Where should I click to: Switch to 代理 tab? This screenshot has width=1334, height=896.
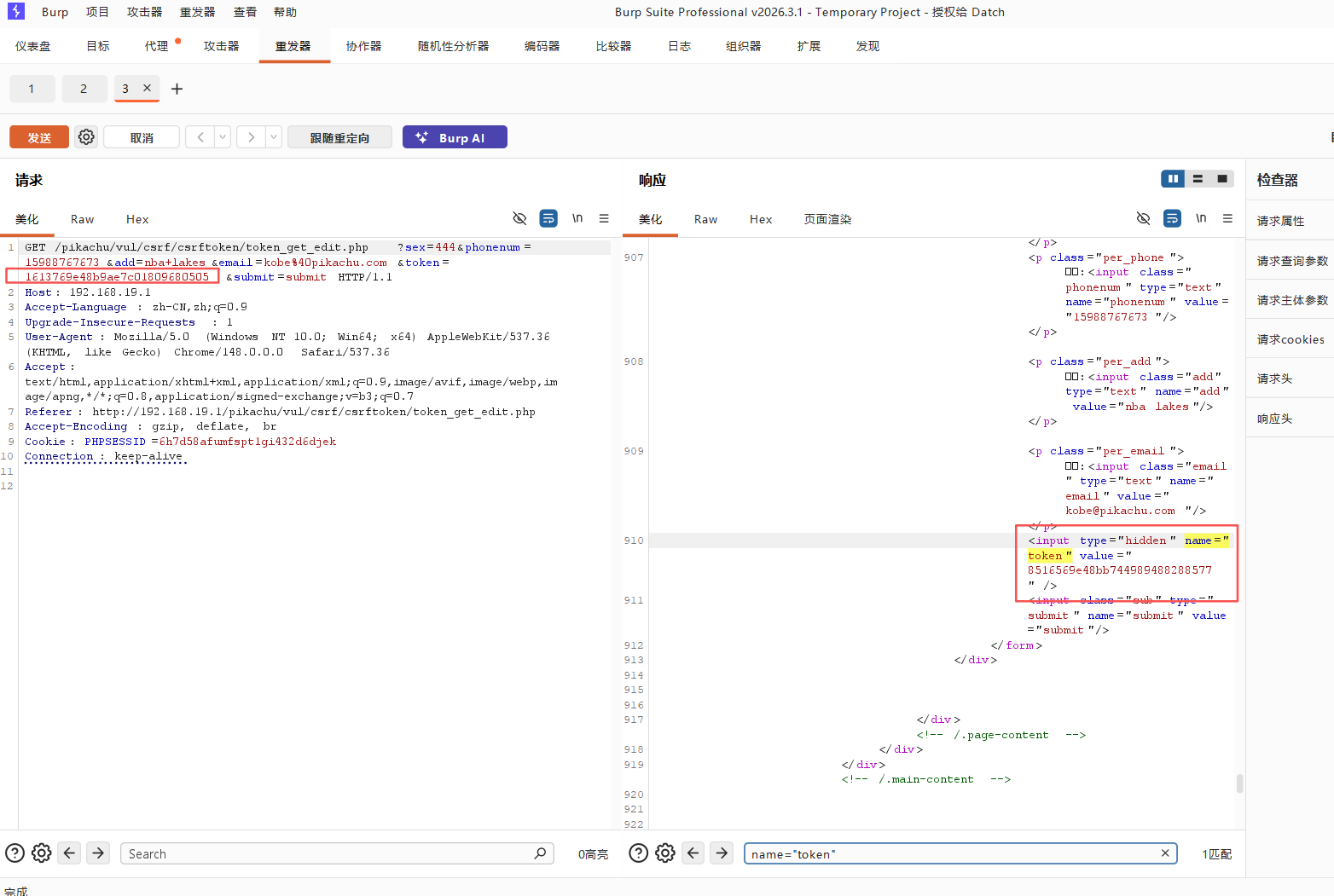[x=156, y=46]
